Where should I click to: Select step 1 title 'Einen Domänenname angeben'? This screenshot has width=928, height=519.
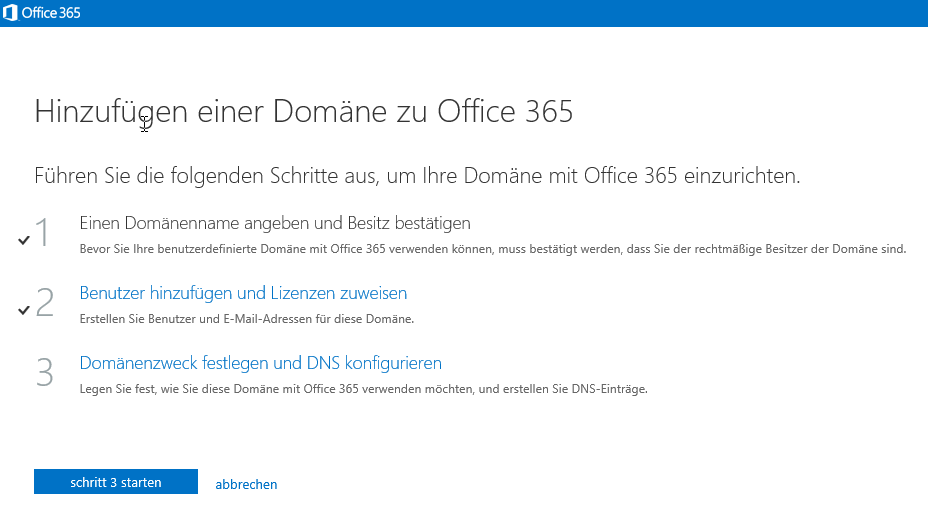[274, 222]
